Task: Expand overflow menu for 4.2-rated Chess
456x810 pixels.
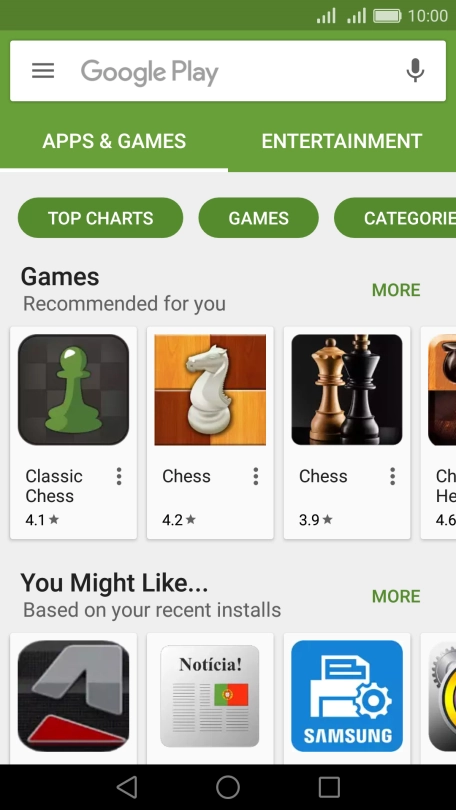Action: pyautogui.click(x=256, y=476)
